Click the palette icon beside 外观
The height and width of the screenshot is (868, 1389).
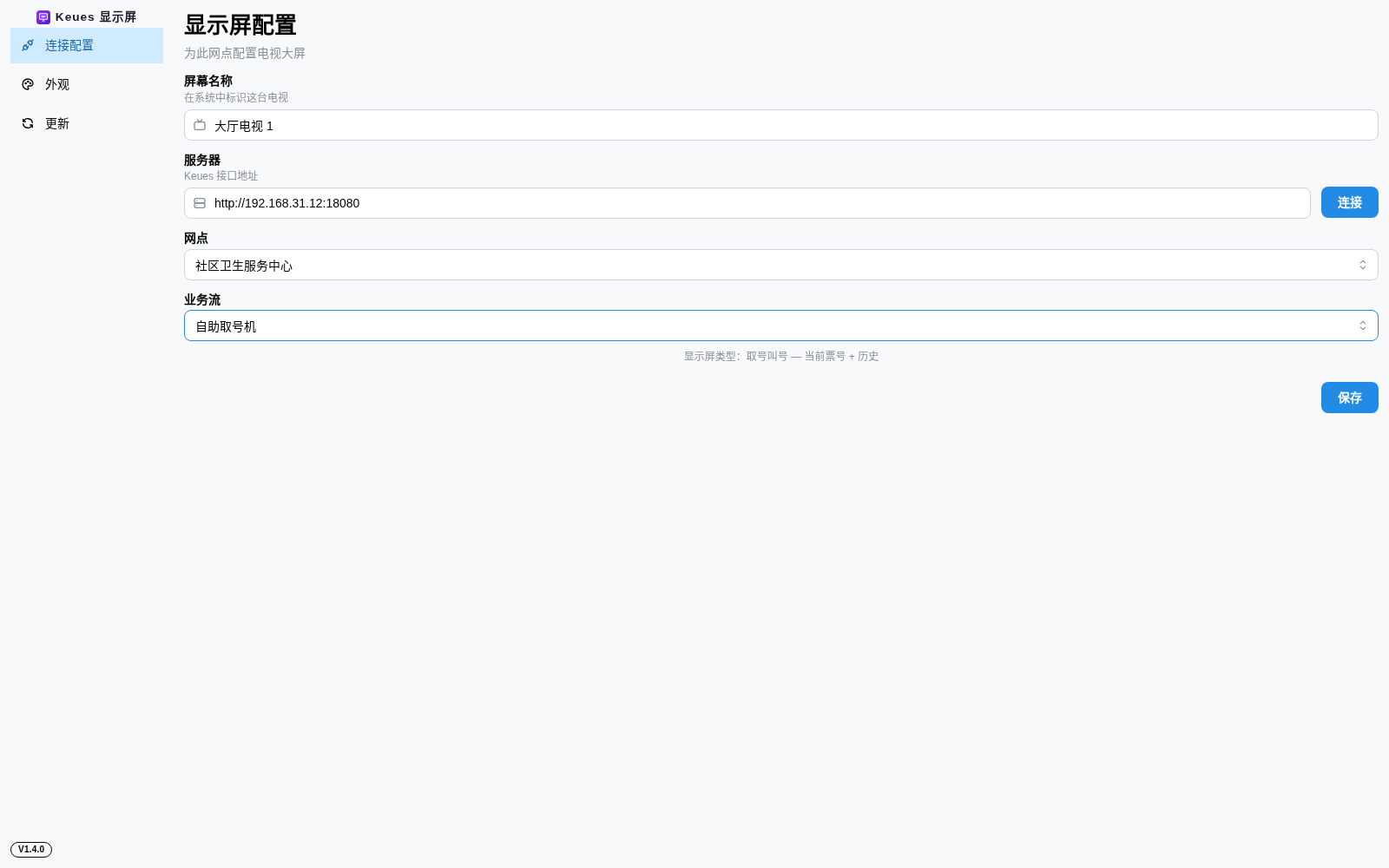pos(28,84)
